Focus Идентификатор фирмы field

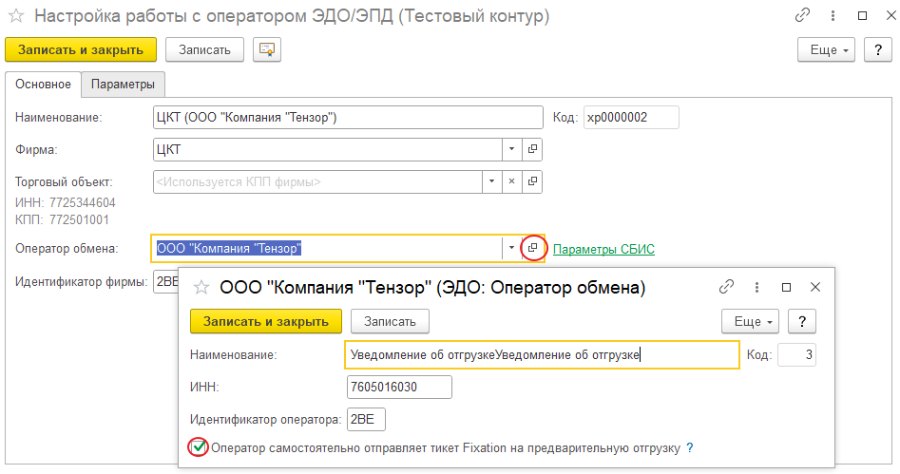coord(166,281)
